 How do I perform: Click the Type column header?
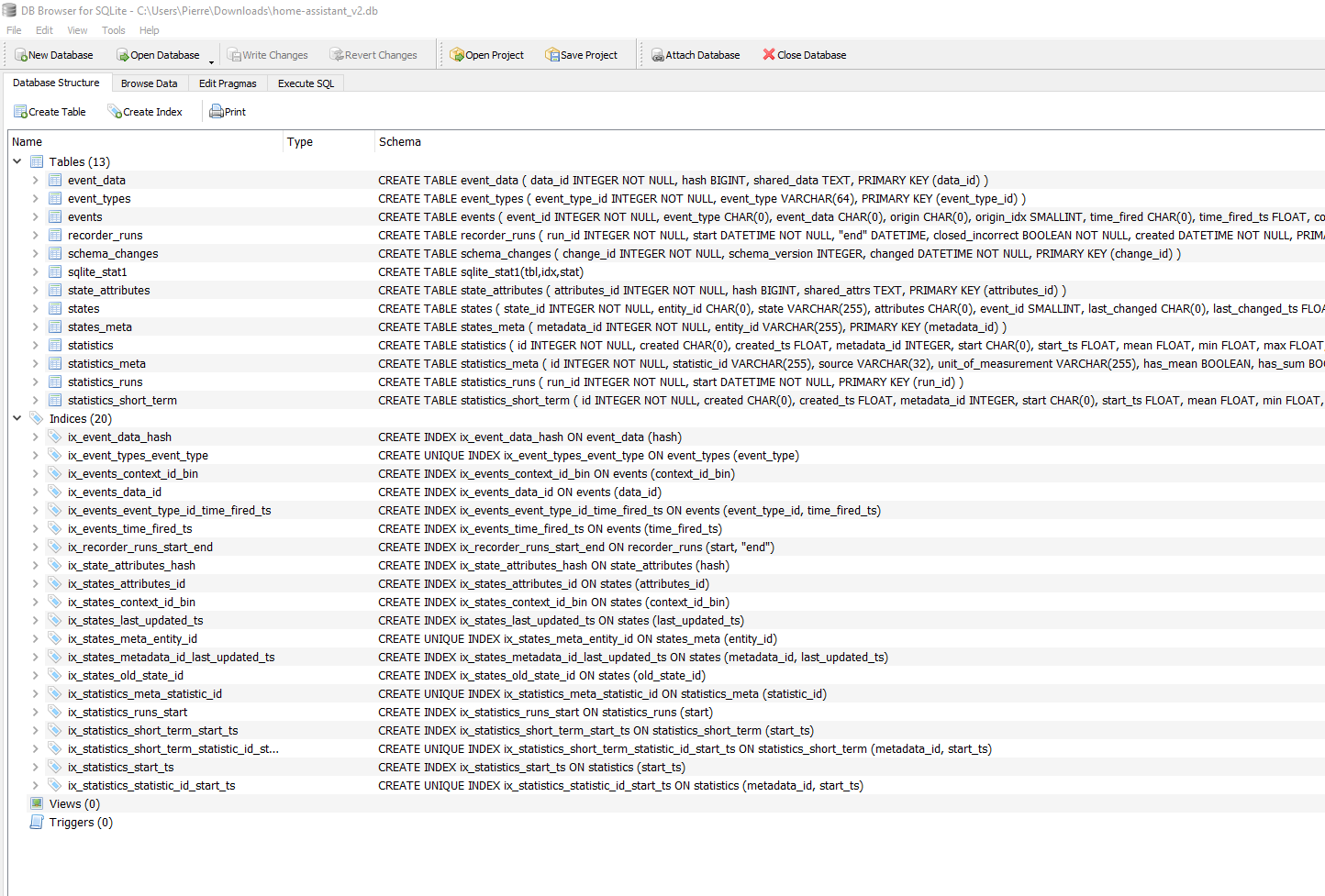(x=329, y=142)
